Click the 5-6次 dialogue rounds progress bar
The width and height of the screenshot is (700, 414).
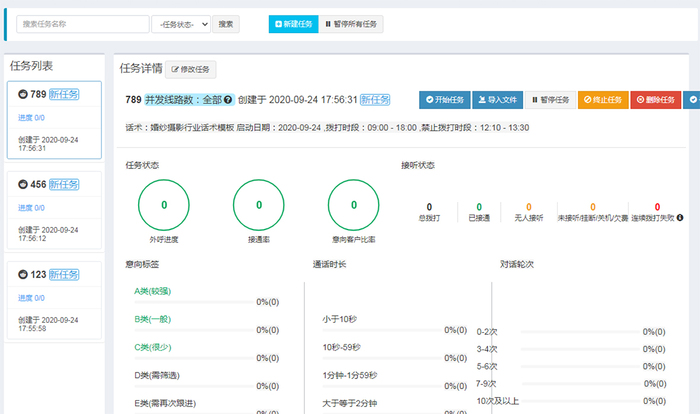(x=580, y=367)
